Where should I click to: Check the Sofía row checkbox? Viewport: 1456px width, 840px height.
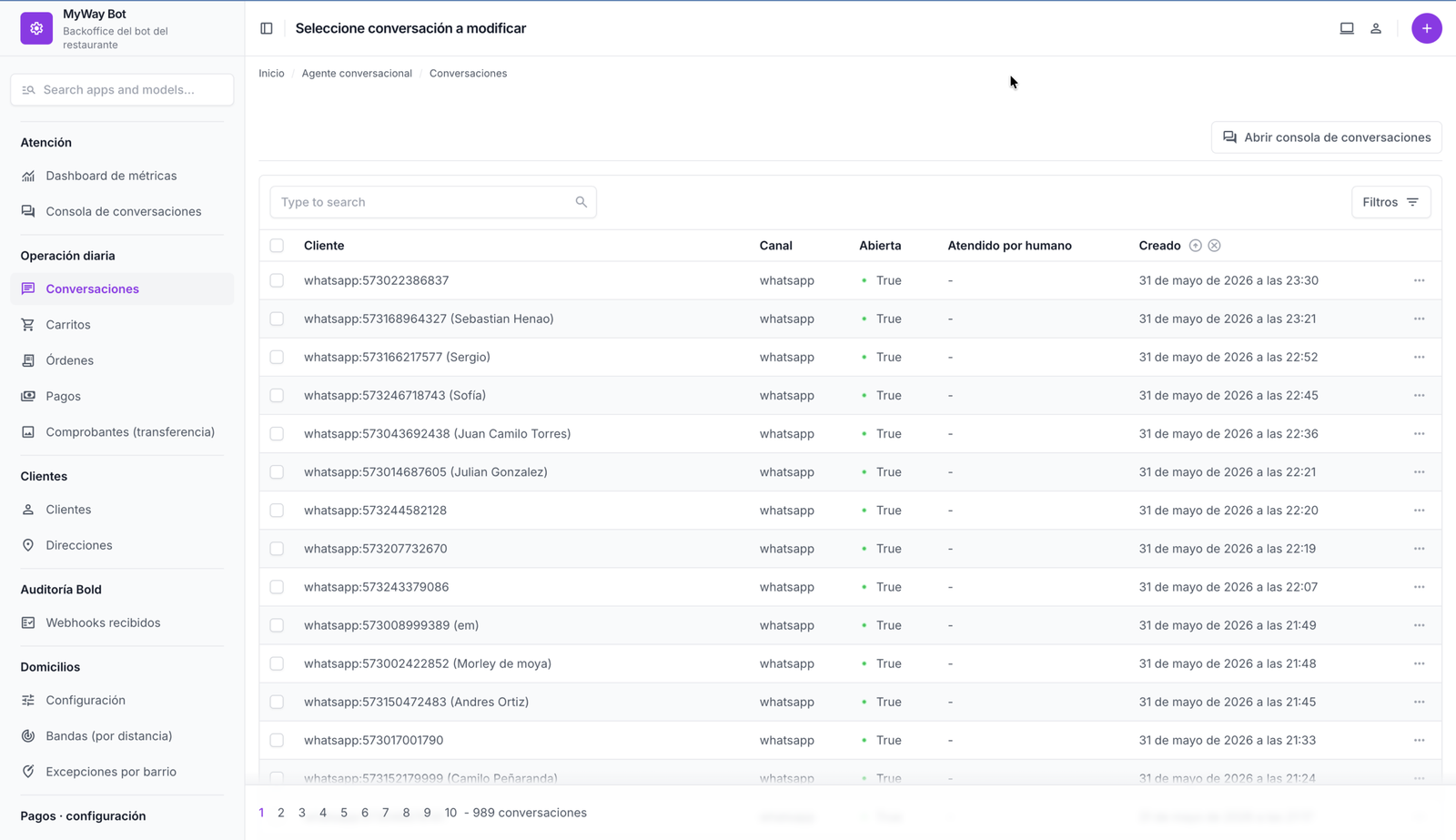pos(277,395)
